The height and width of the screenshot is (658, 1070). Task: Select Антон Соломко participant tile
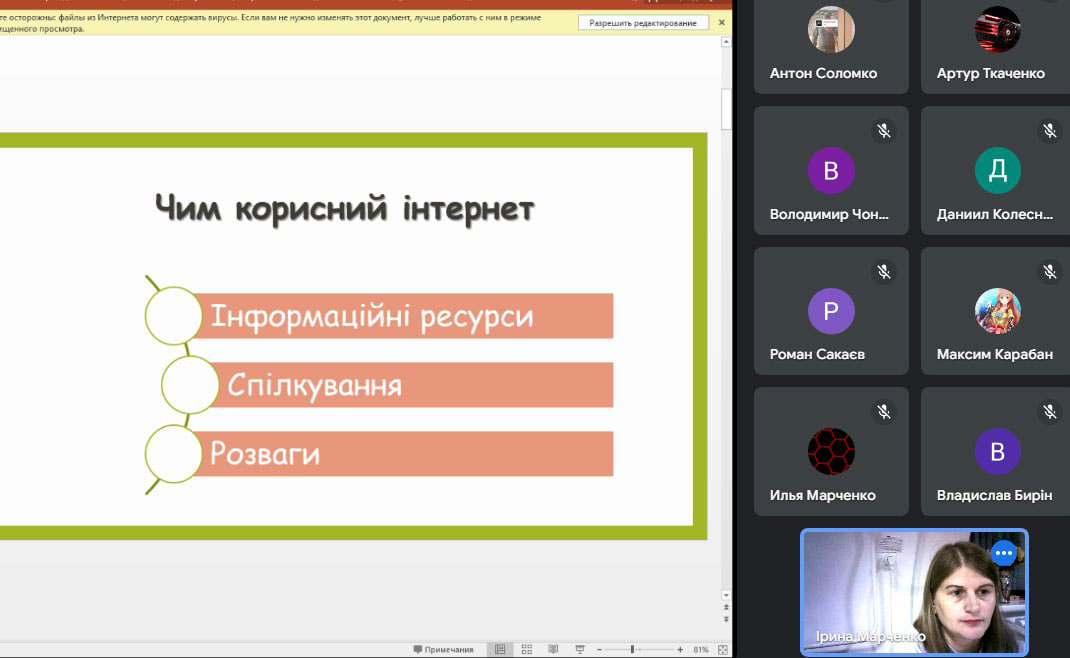click(831, 45)
